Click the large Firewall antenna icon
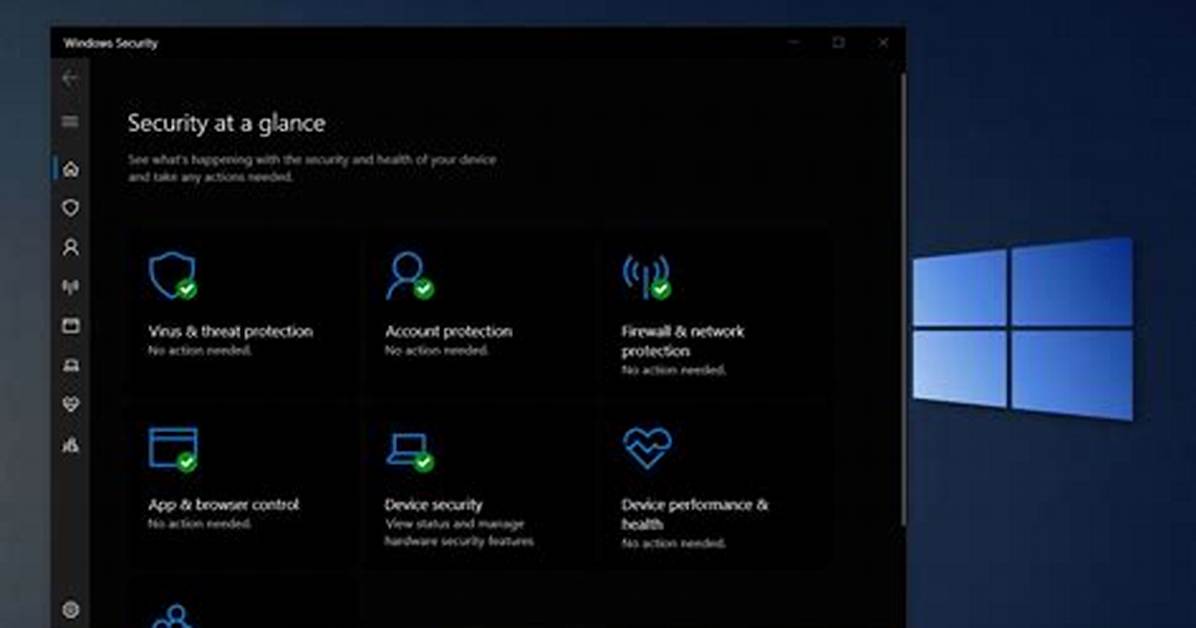Viewport: 1196px width, 628px height. (647, 277)
